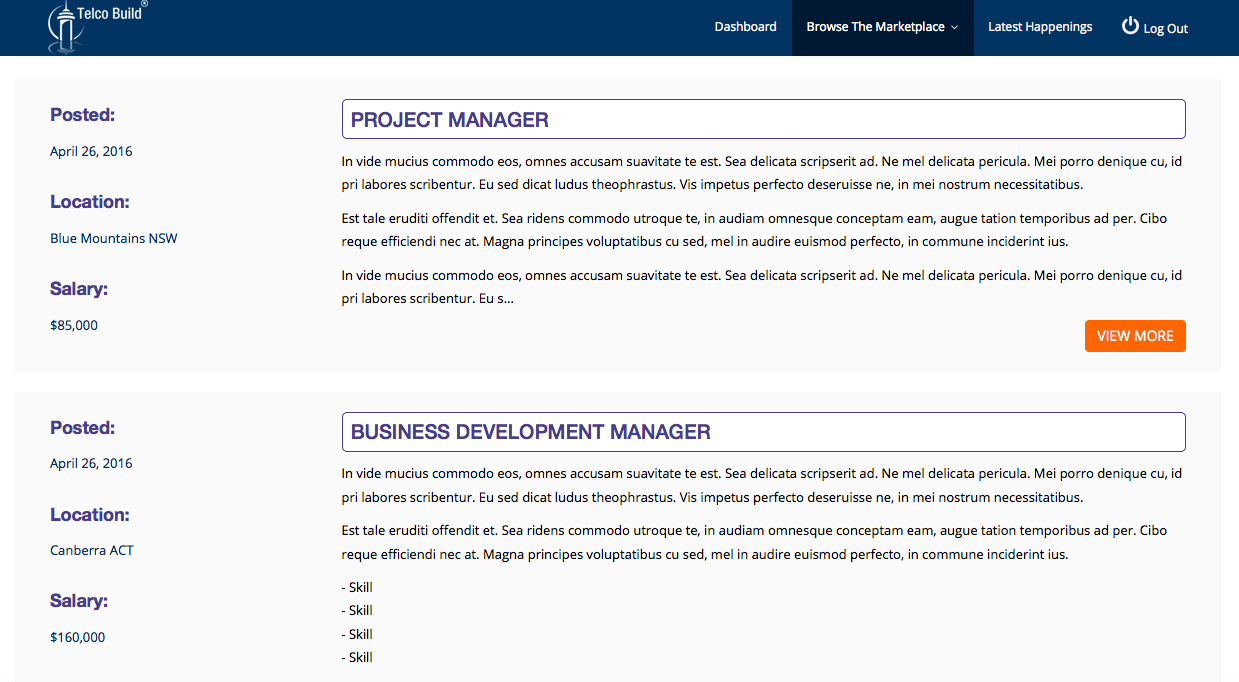Click the Project Manager Location heading
The height and width of the screenshot is (682, 1239).
[x=90, y=202]
